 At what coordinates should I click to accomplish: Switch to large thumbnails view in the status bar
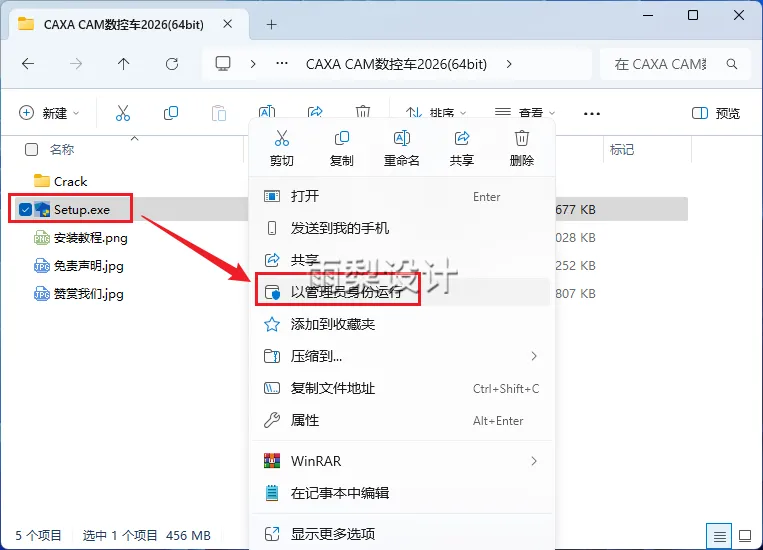pyautogui.click(x=745, y=536)
